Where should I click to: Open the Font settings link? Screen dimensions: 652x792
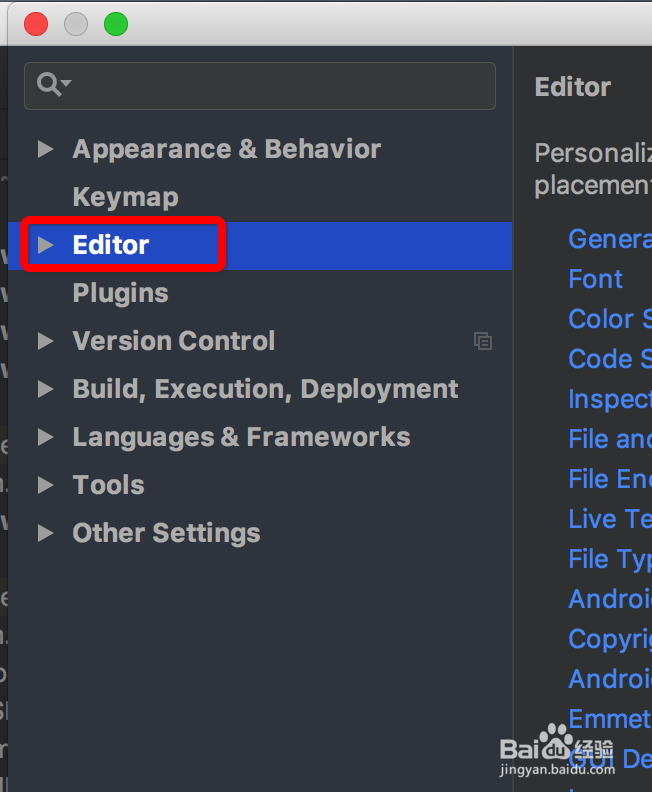point(595,279)
